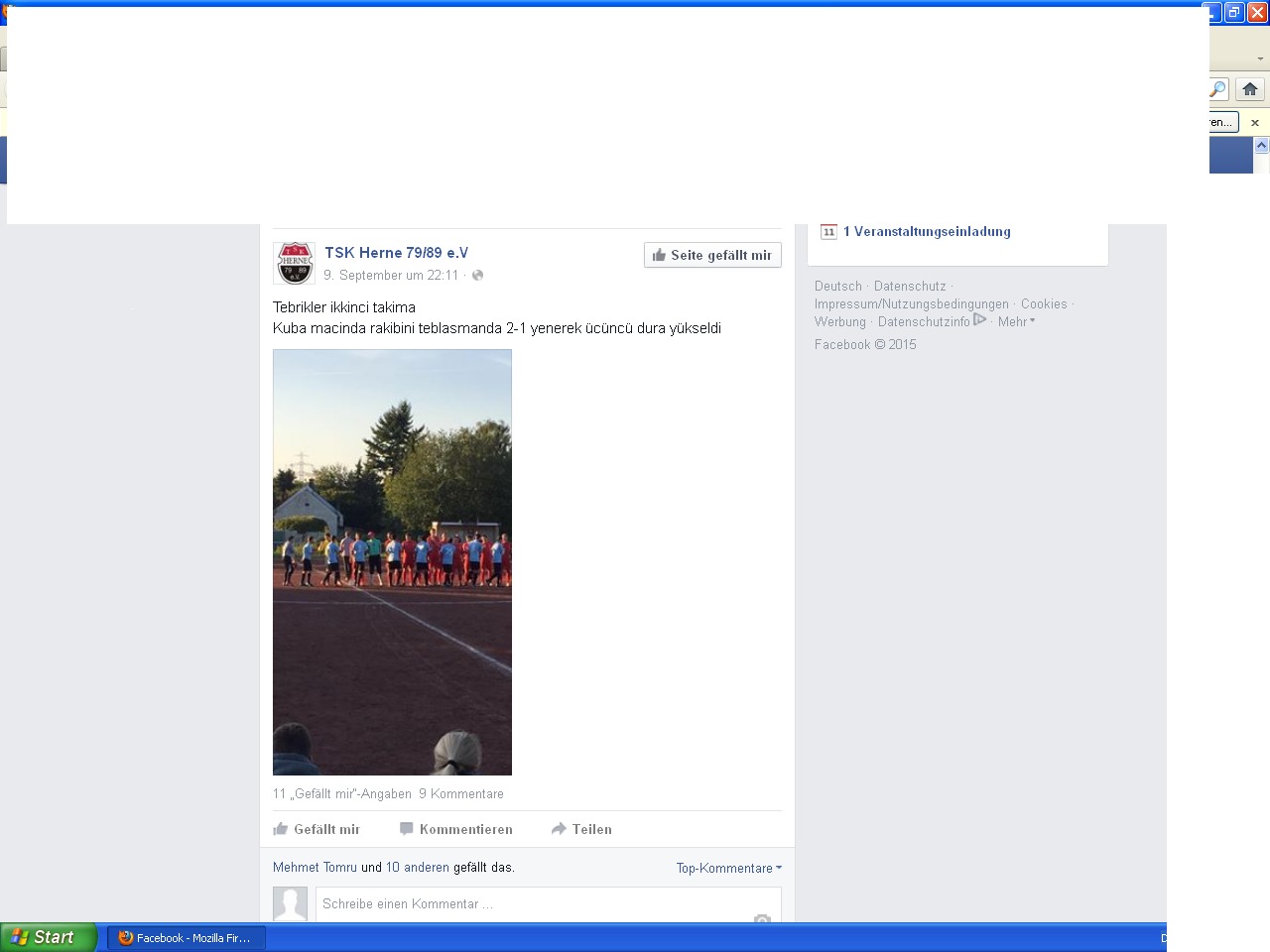Show the '10 anderen' who liked
This screenshot has height=952, width=1270.
point(418,868)
